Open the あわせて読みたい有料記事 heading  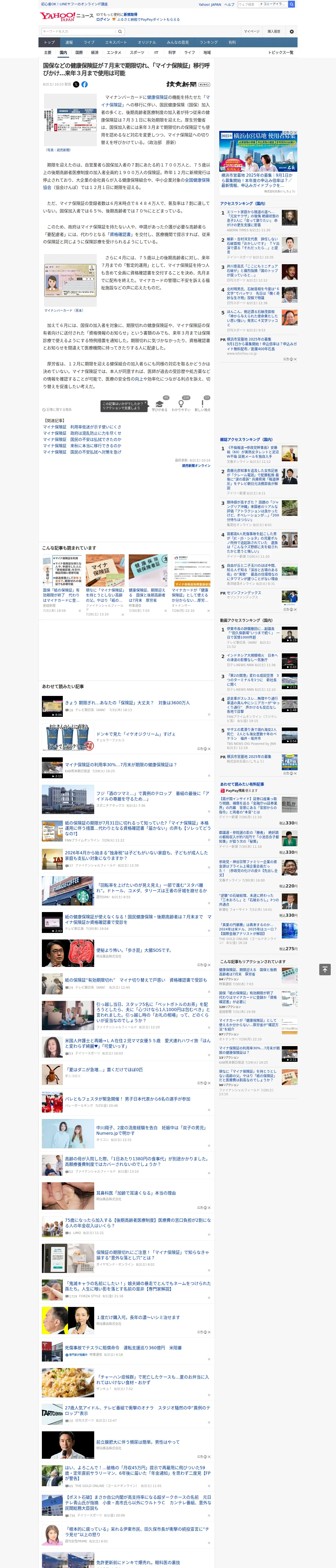[x=242, y=784]
